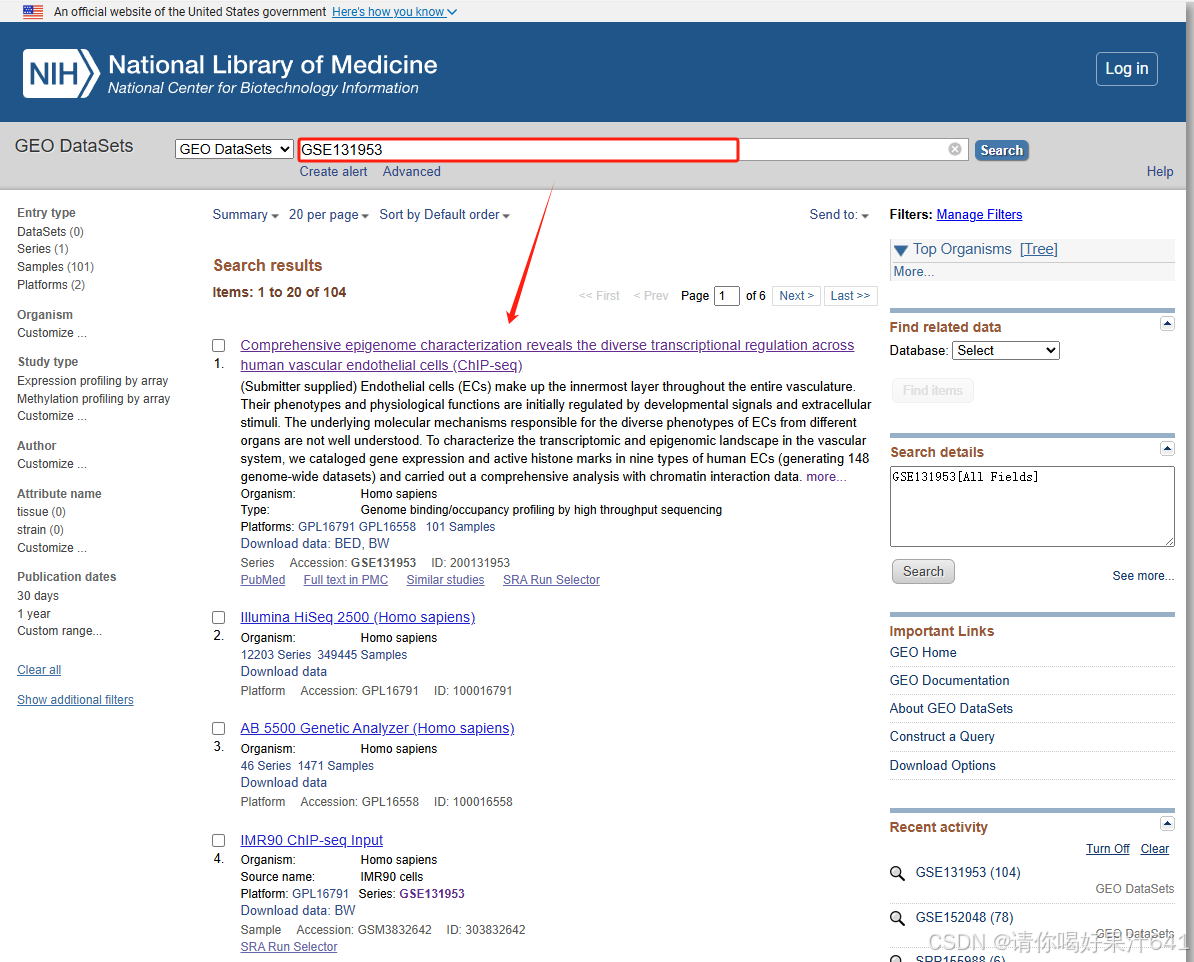Open the PubMed link of result 1
This screenshot has height=962, width=1194.
[263, 580]
